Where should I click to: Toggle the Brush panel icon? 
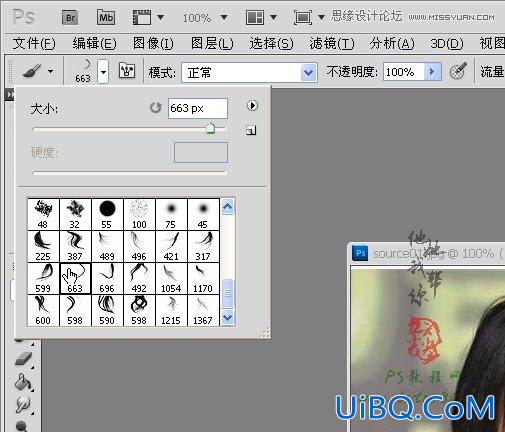pyautogui.click(x=127, y=70)
